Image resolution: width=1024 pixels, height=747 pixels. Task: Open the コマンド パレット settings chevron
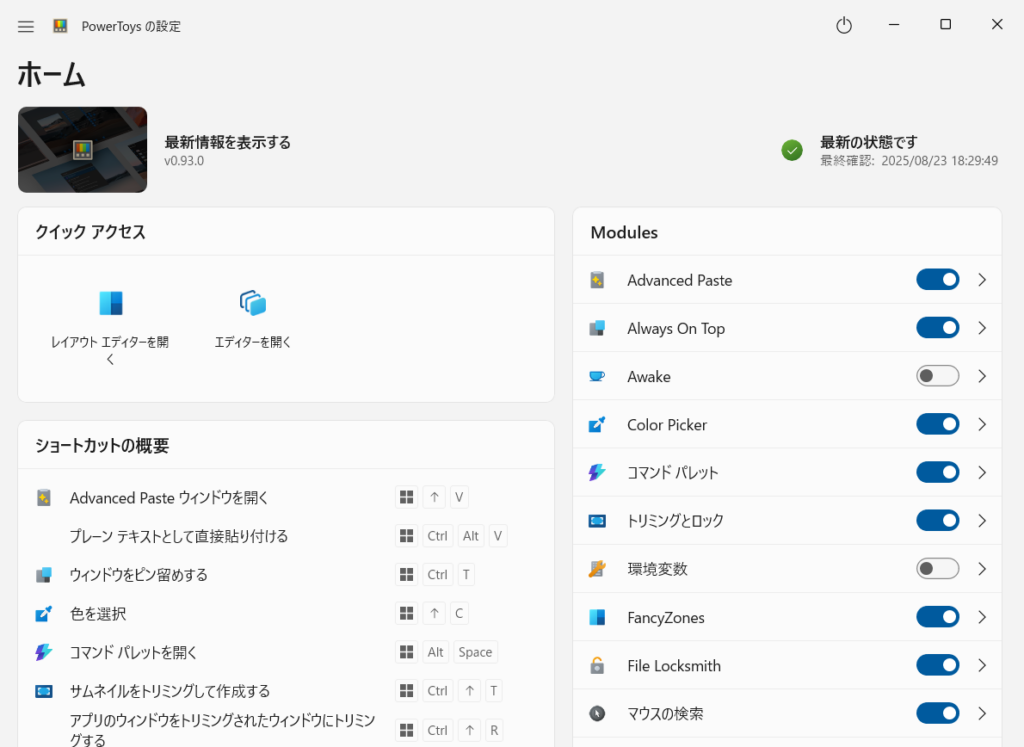click(982, 472)
